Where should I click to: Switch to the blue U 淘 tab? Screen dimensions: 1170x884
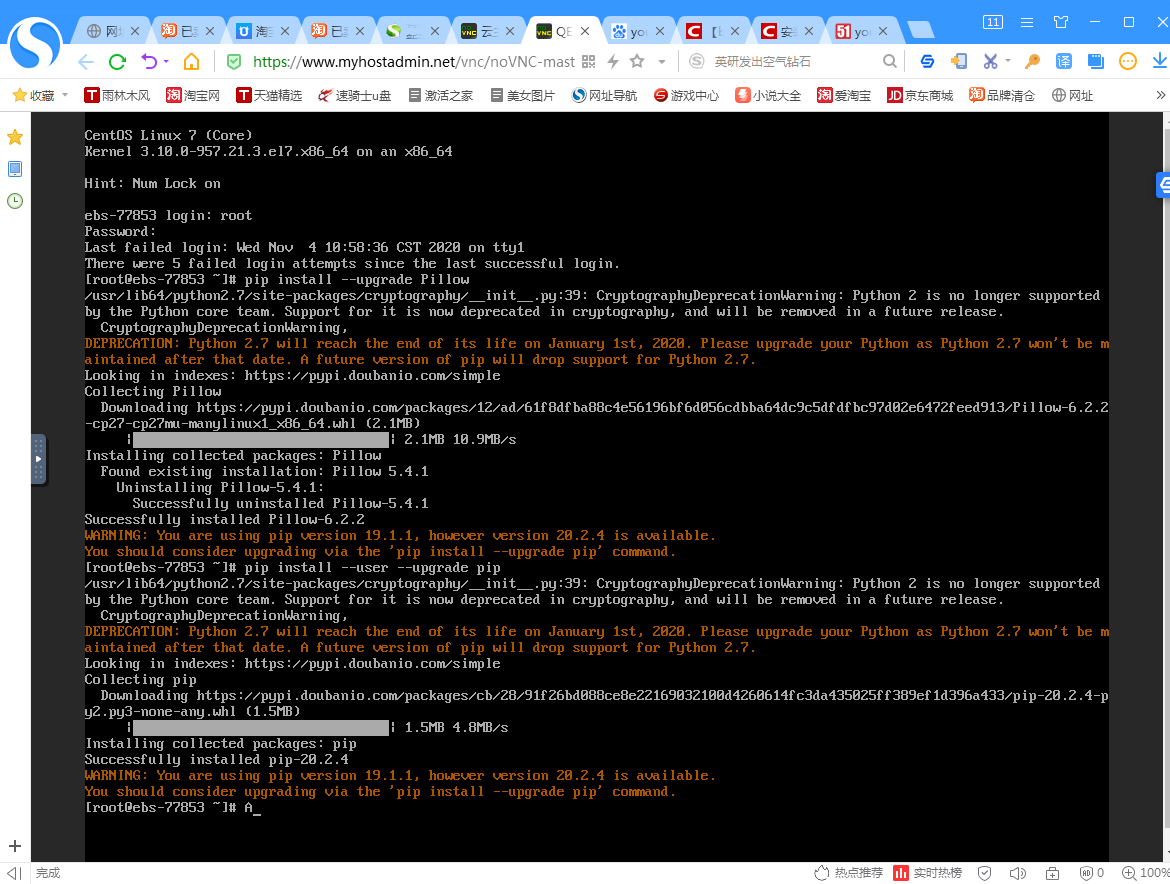click(x=263, y=31)
